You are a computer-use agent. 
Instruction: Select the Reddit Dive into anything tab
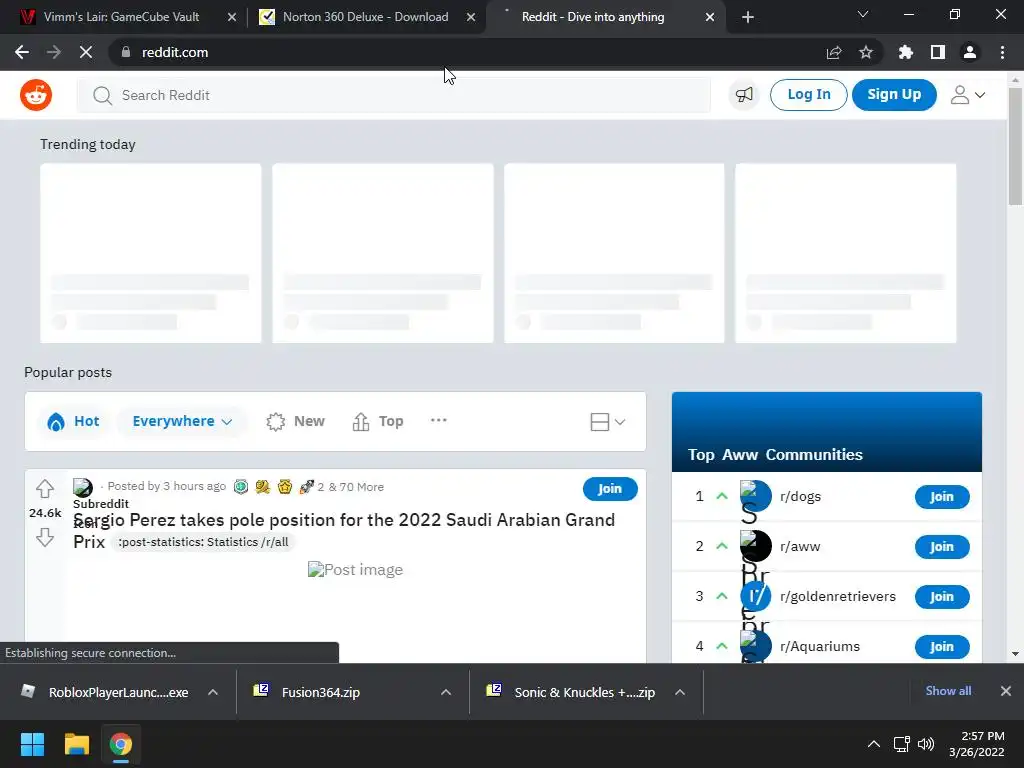point(592,17)
